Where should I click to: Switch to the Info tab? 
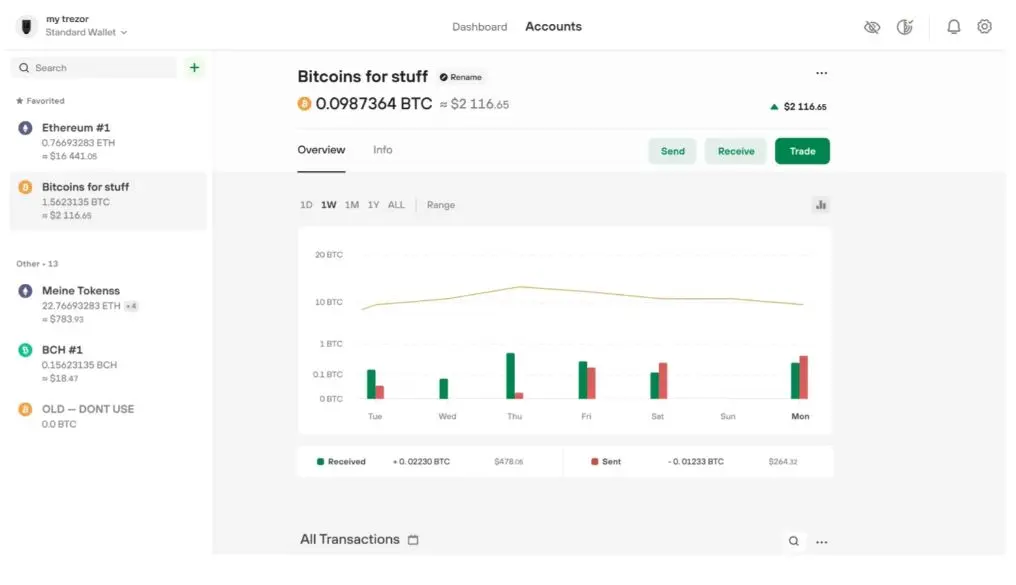pos(382,150)
